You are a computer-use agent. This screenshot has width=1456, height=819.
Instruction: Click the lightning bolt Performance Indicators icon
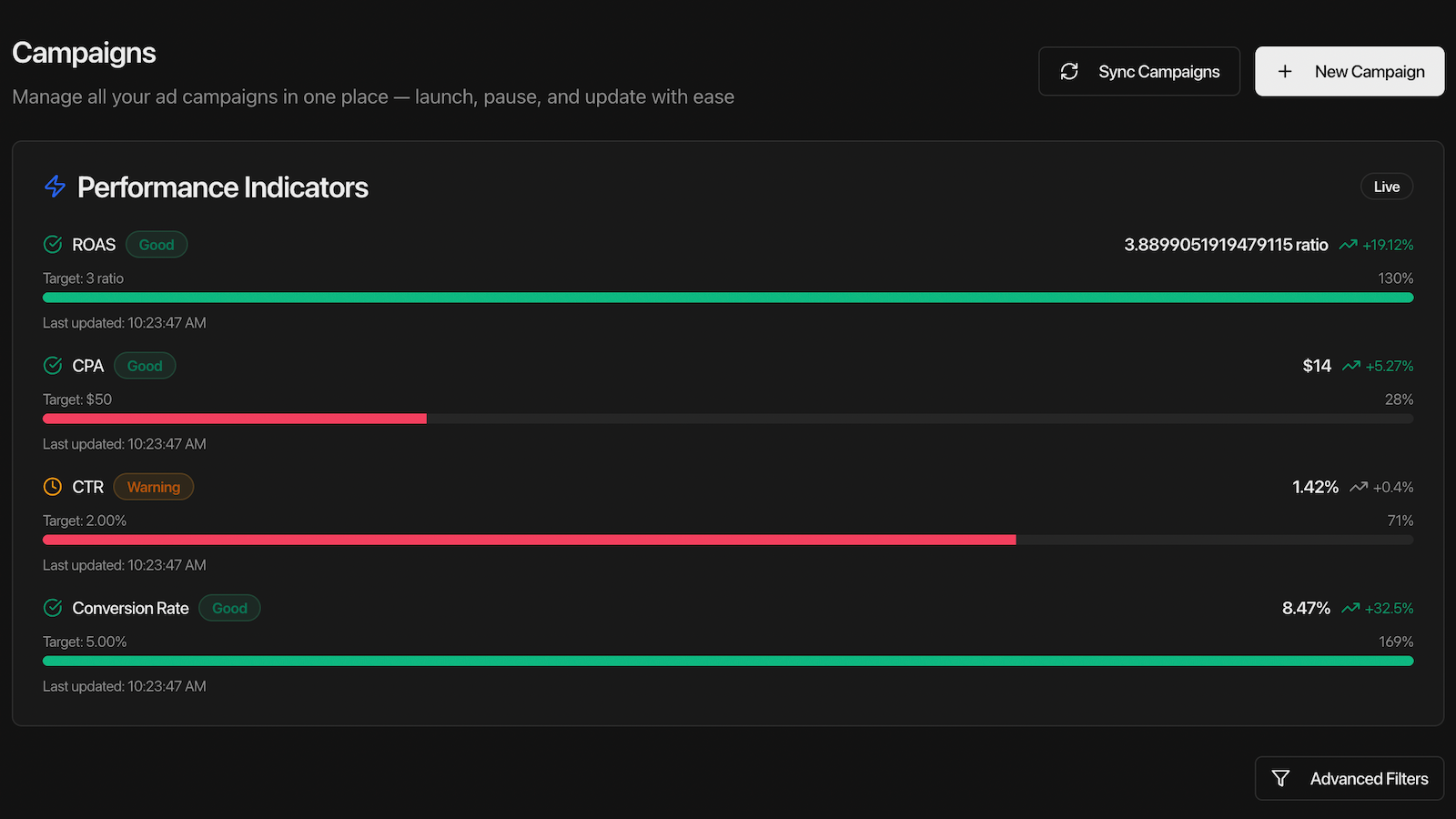tap(55, 187)
